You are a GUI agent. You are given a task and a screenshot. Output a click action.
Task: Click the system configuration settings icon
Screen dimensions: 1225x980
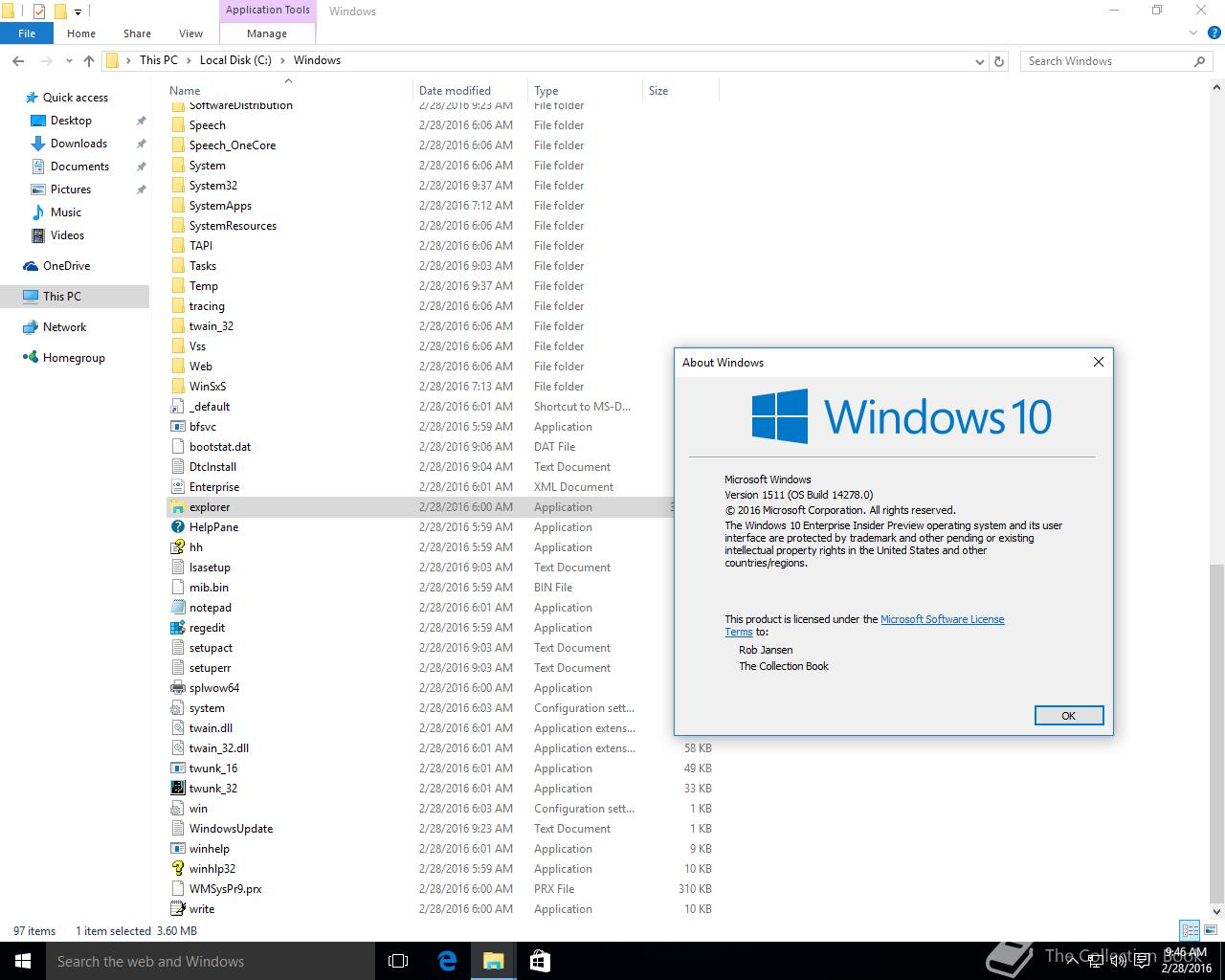coord(177,708)
